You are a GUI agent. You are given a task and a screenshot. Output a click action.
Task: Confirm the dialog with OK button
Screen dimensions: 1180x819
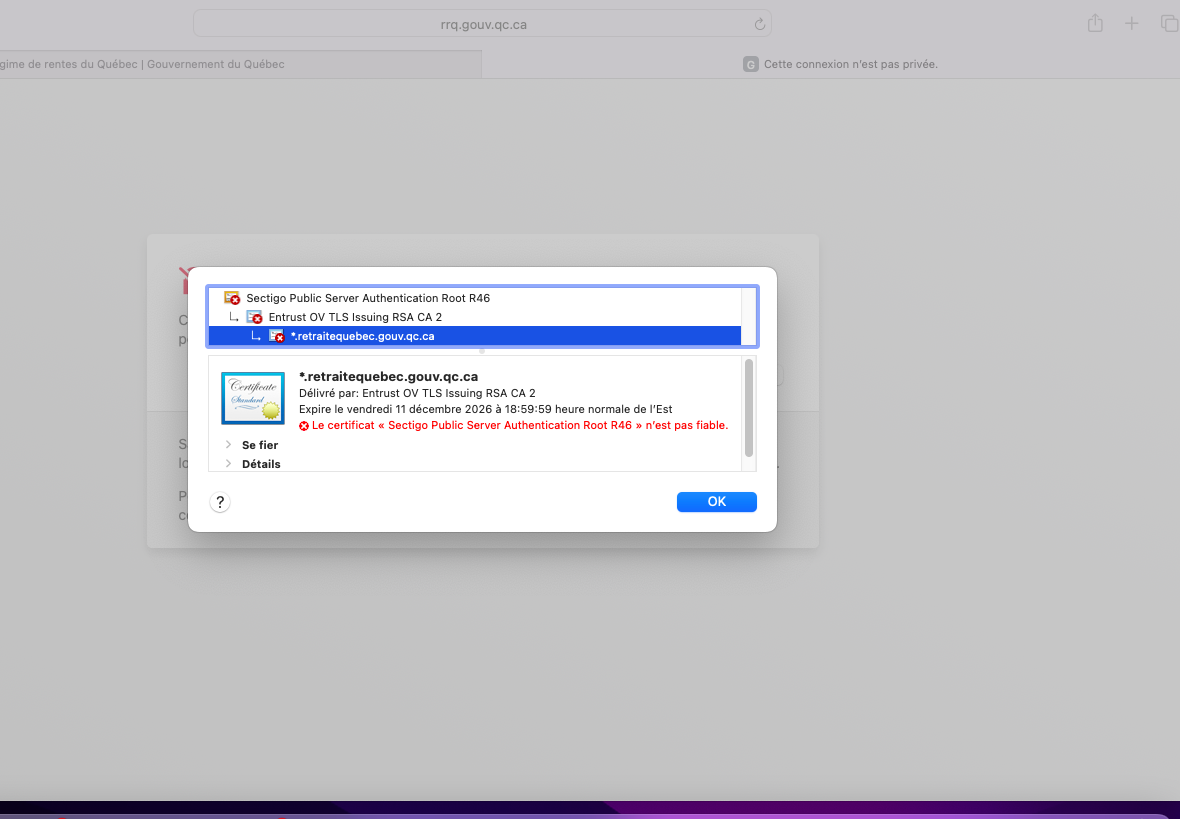pos(716,501)
